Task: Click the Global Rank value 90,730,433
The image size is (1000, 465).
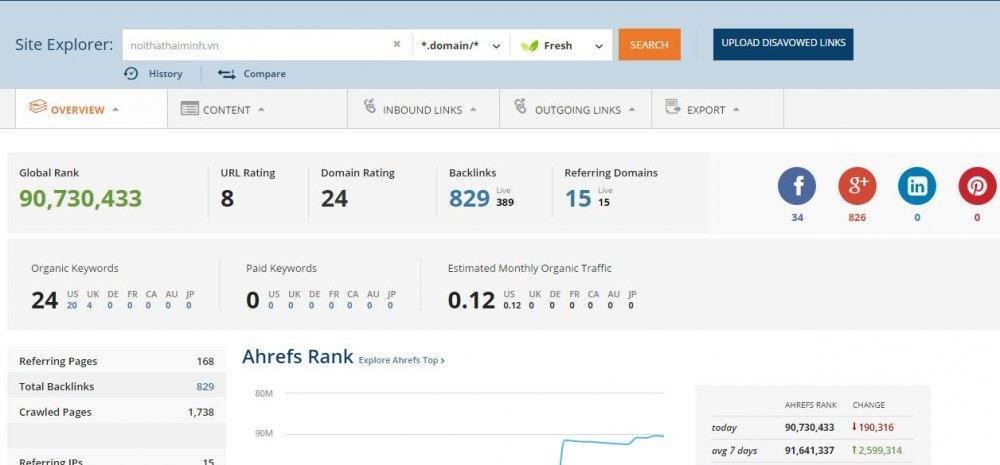Action: (80, 198)
